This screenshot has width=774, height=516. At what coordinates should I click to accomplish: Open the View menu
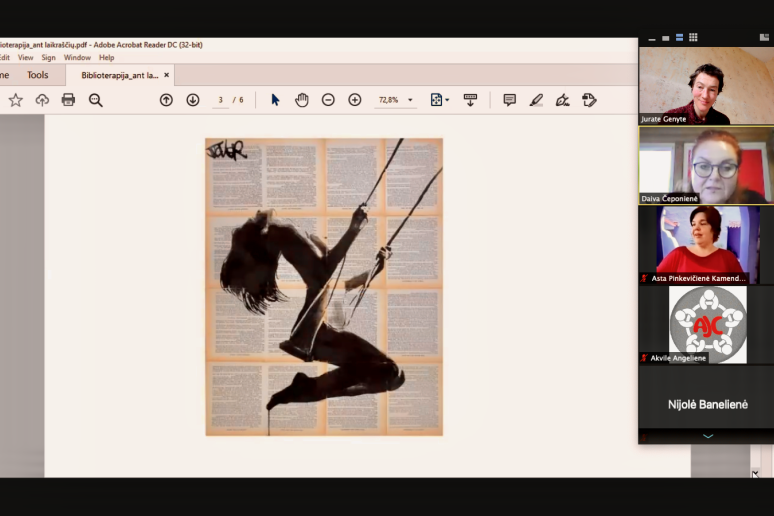pyautogui.click(x=26, y=57)
